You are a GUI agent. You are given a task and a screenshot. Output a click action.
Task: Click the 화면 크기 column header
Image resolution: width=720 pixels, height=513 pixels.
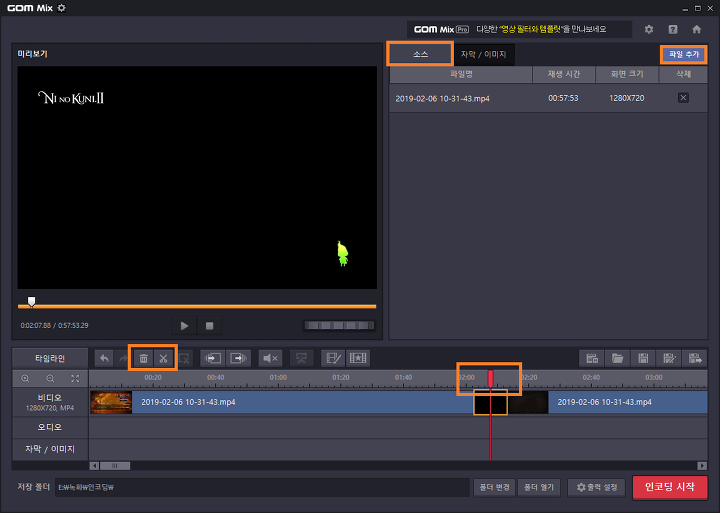pyautogui.click(x=627, y=74)
